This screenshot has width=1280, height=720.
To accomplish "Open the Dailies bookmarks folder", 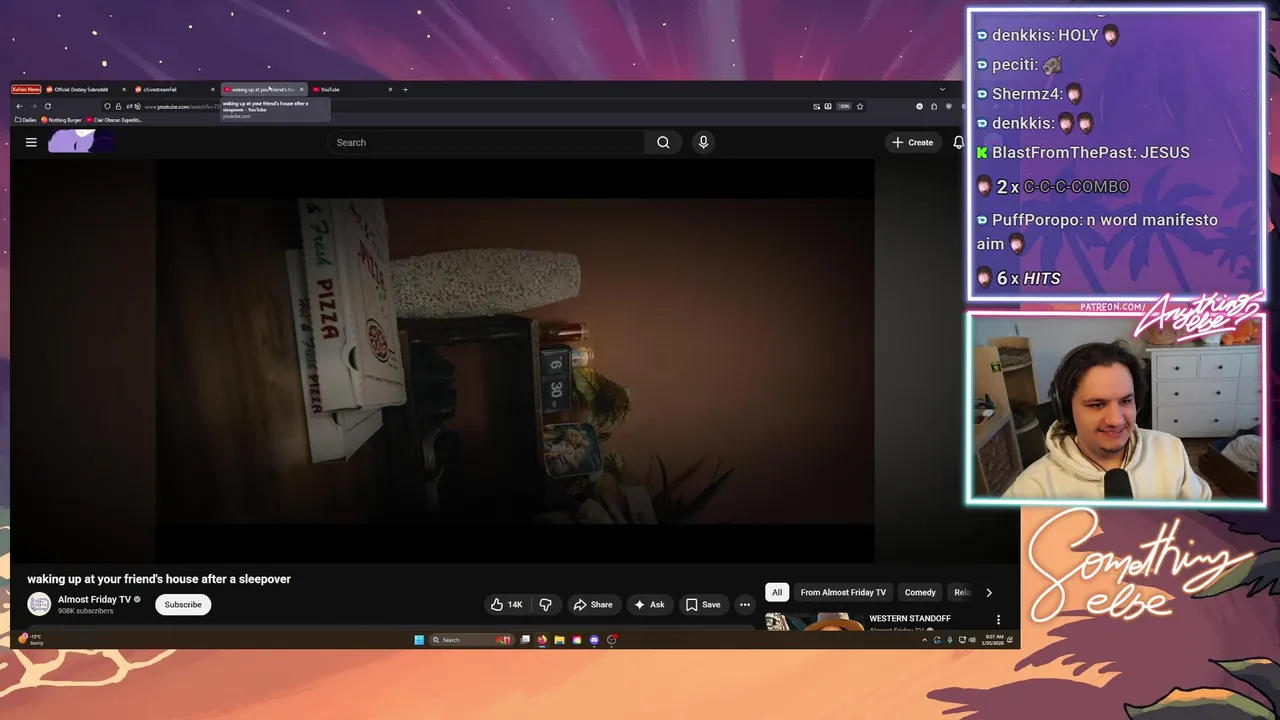I will click(x=26, y=120).
